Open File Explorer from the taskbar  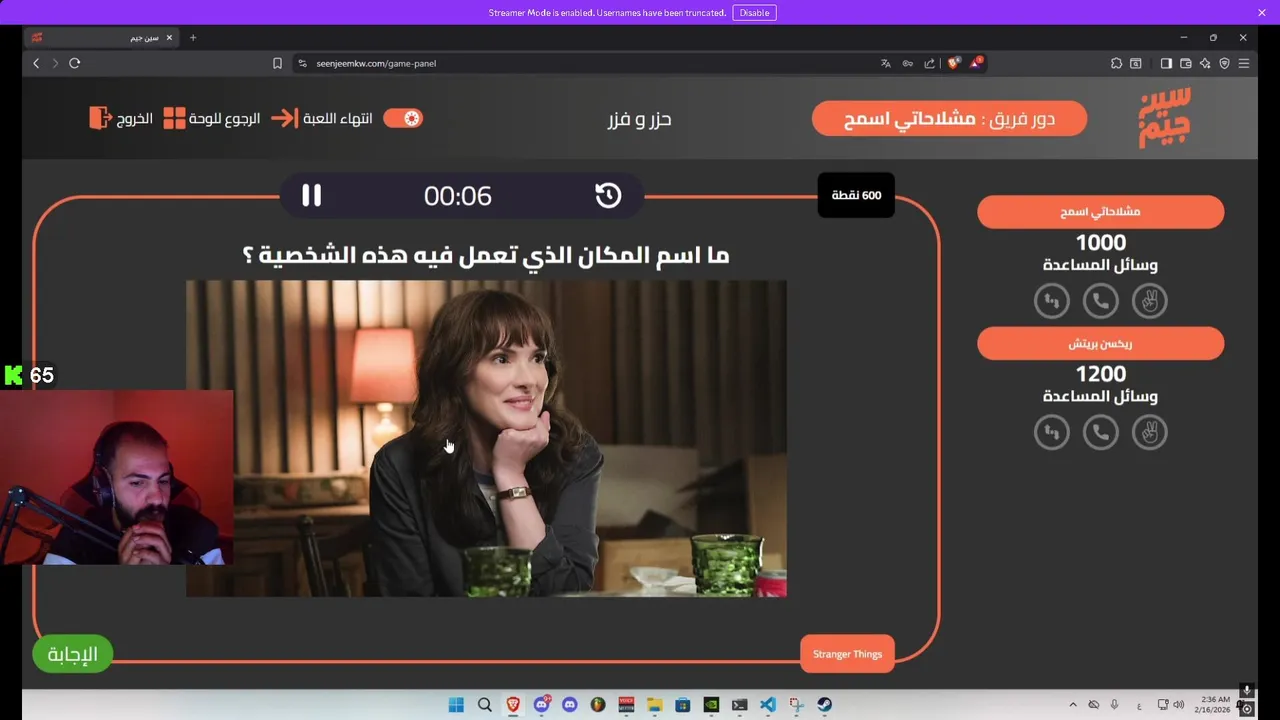[x=654, y=705]
